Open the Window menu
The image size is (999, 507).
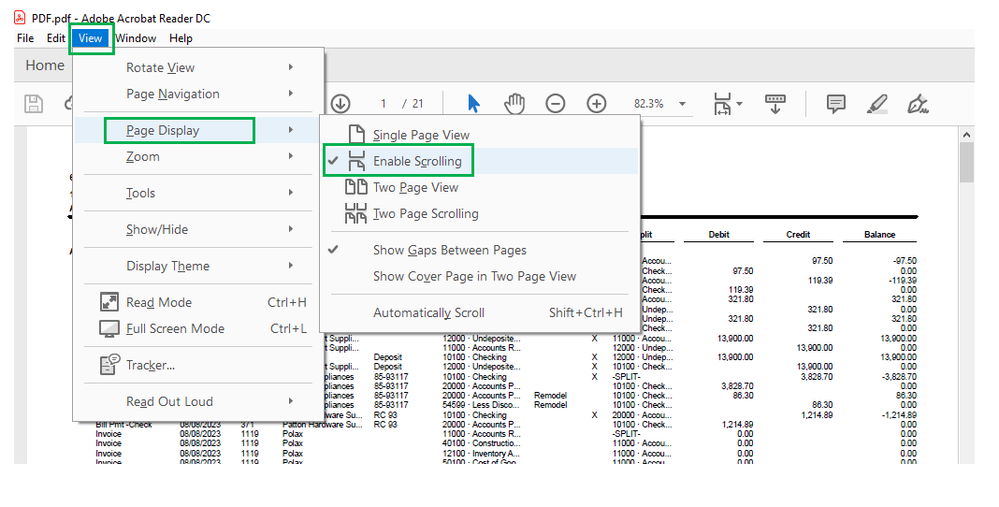pos(135,38)
